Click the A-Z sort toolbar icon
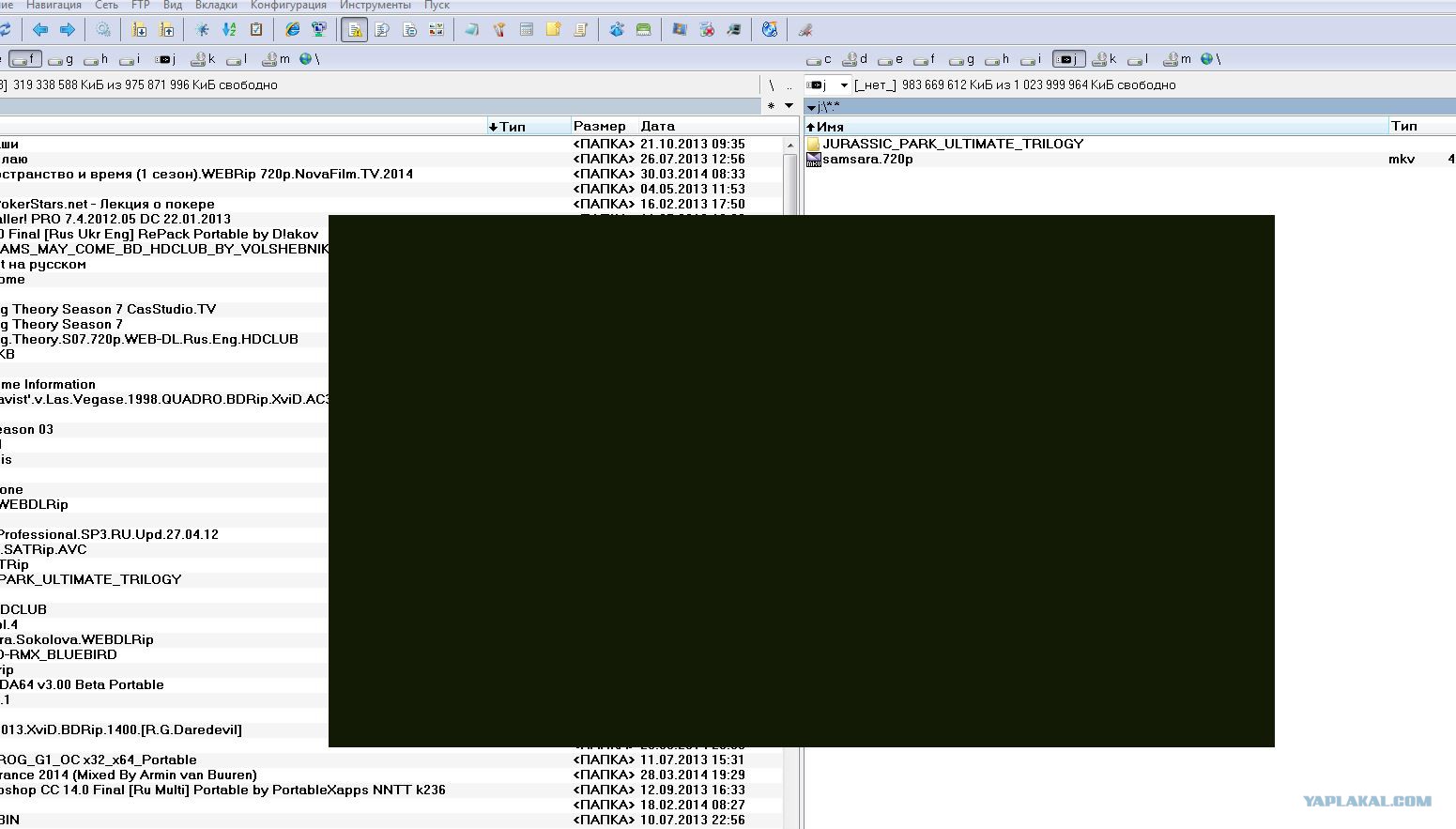This screenshot has height=829, width=1456. tap(229, 30)
